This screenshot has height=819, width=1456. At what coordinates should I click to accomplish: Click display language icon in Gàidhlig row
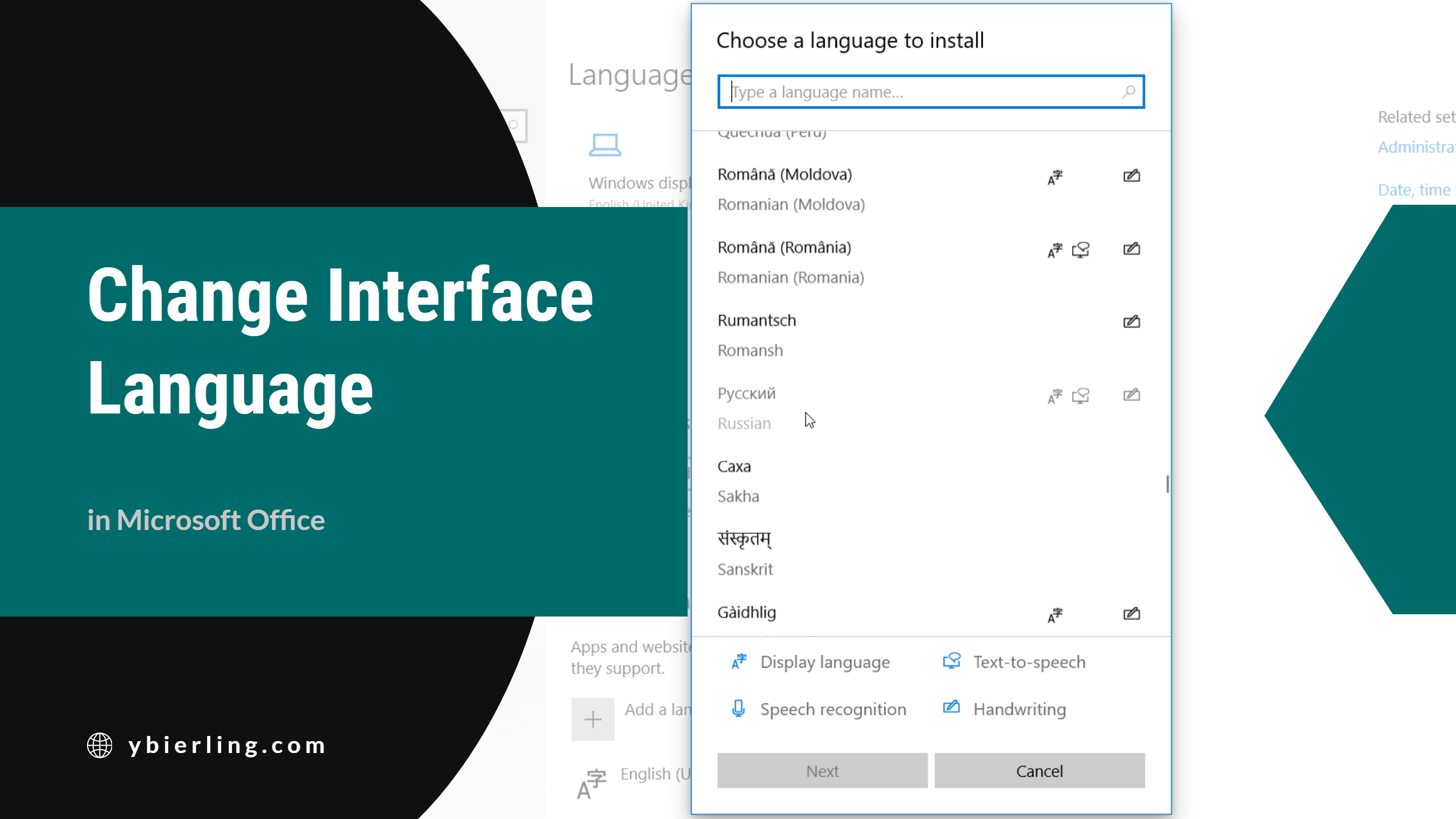(1055, 615)
